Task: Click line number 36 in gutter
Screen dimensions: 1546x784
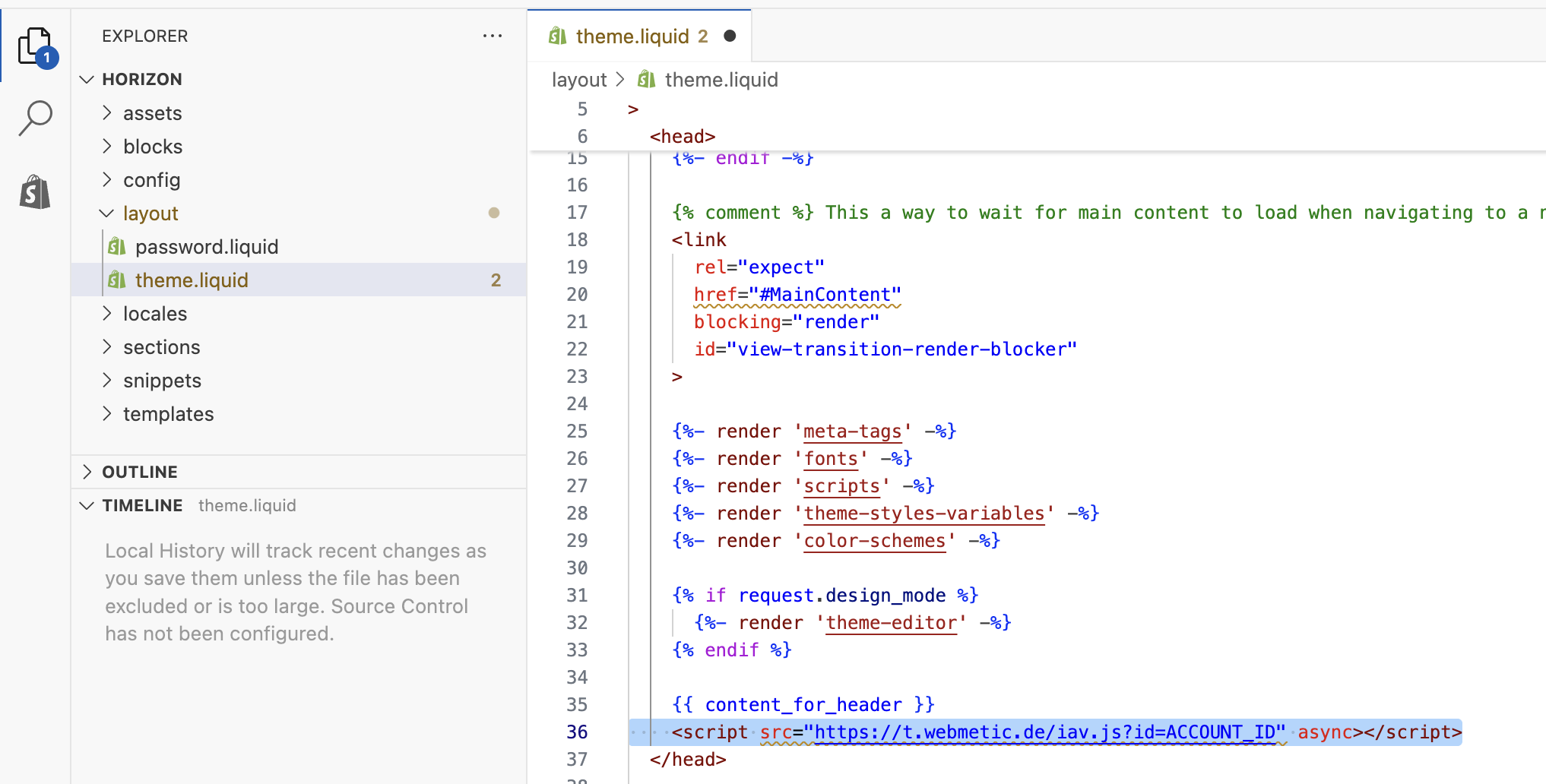Action: [x=577, y=732]
